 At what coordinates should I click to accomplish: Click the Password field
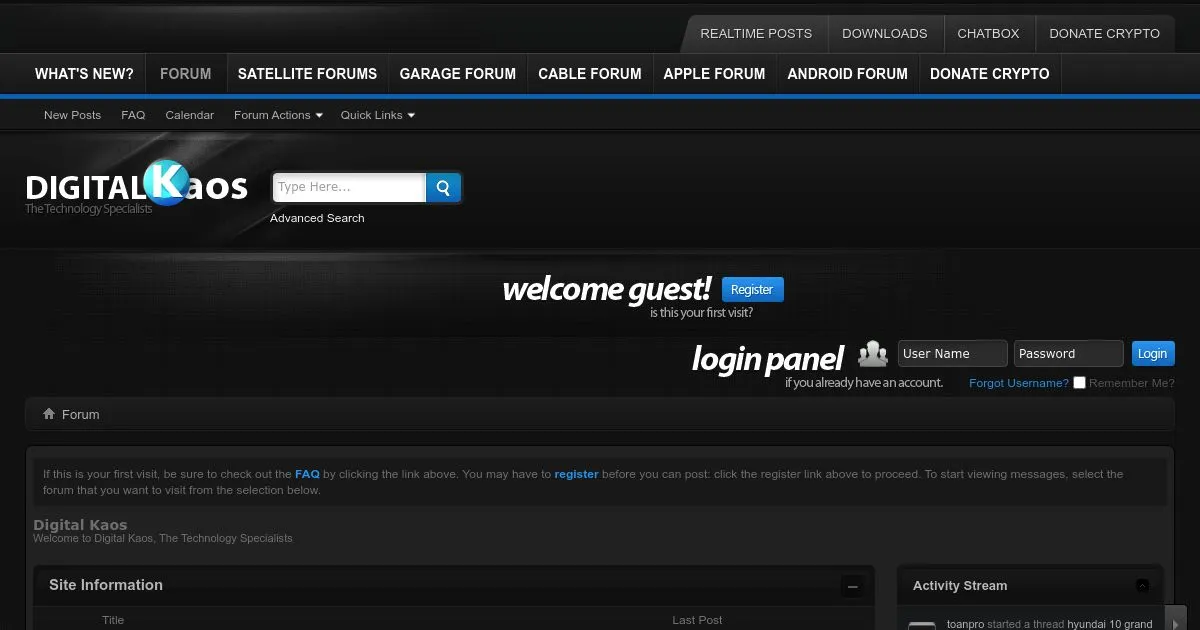click(x=1068, y=353)
